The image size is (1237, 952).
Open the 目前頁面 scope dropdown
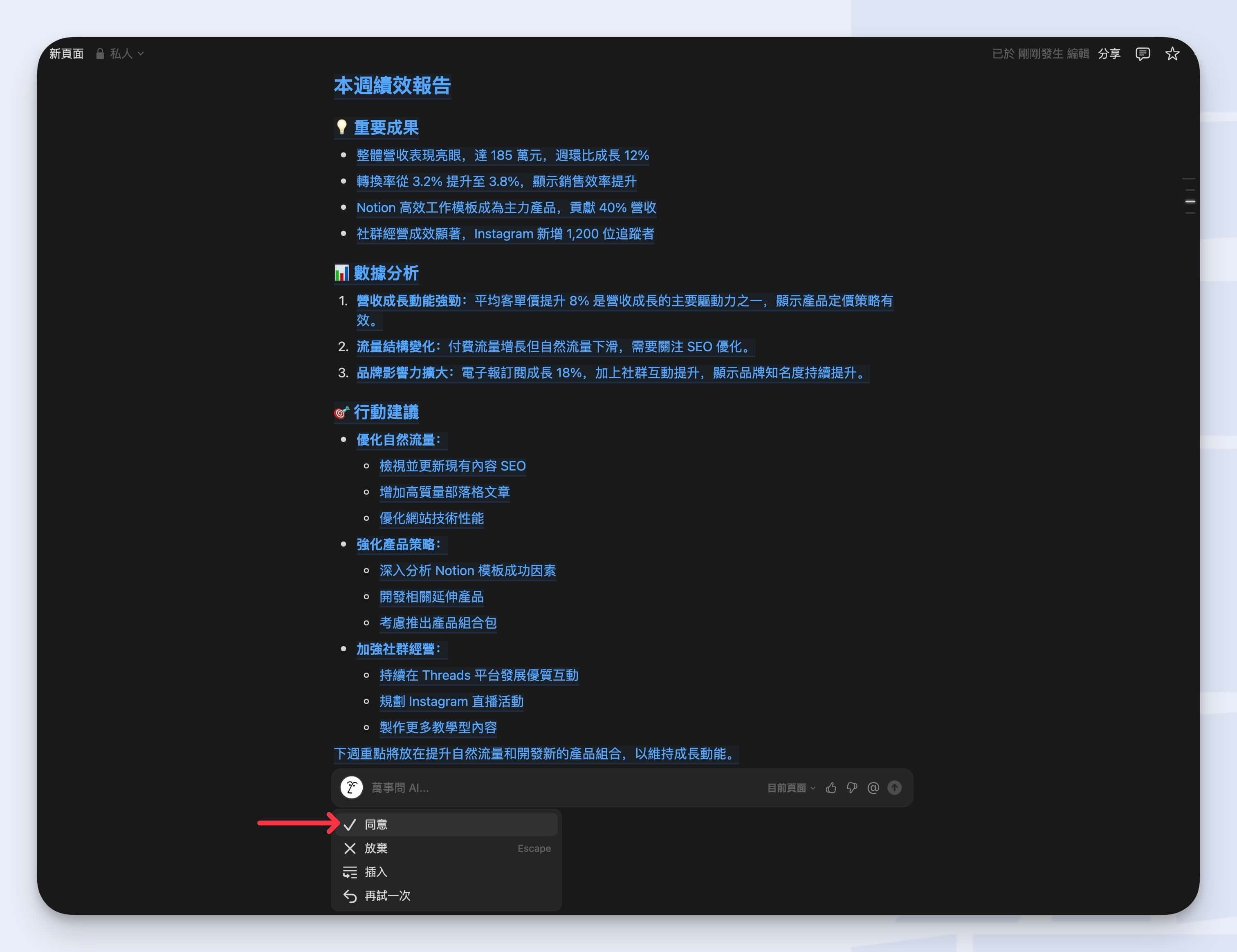[791, 788]
